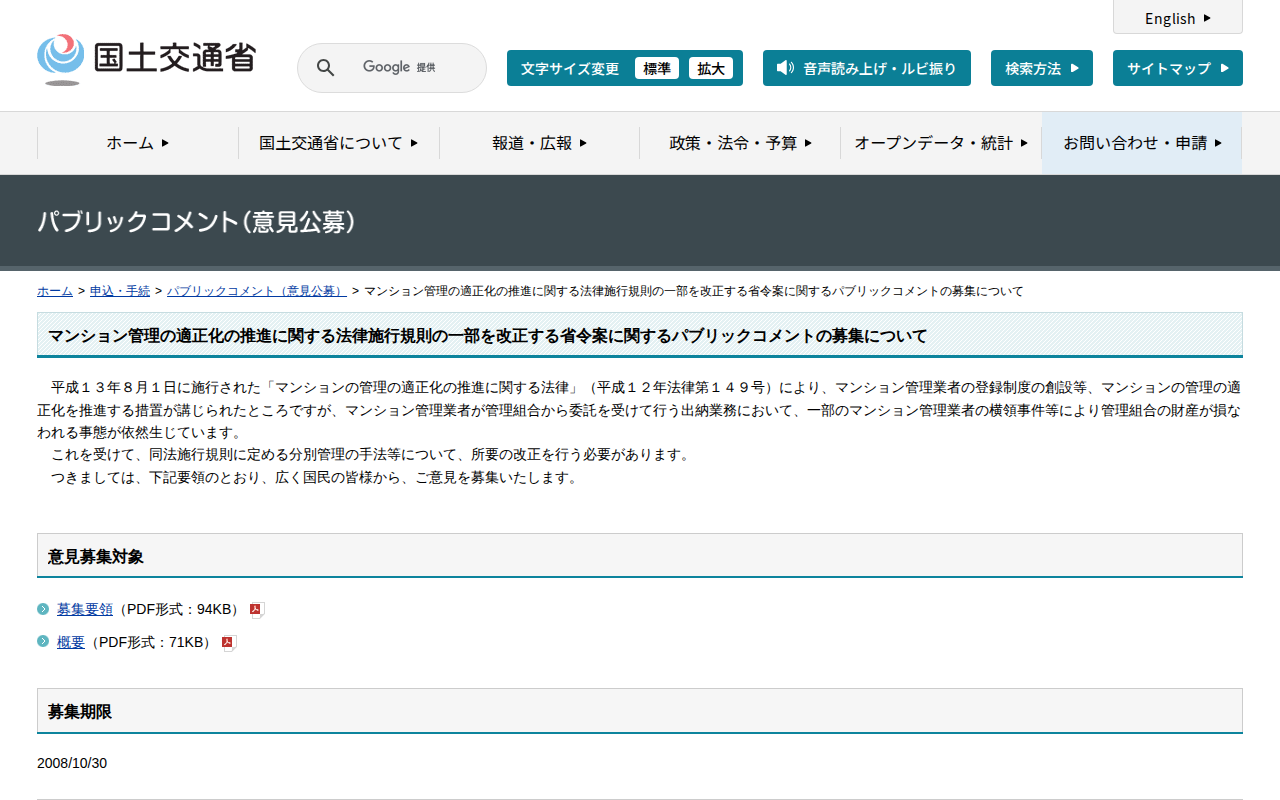Expand the 国土交通省について menu
Screen dimensions: 1280x800
338,143
